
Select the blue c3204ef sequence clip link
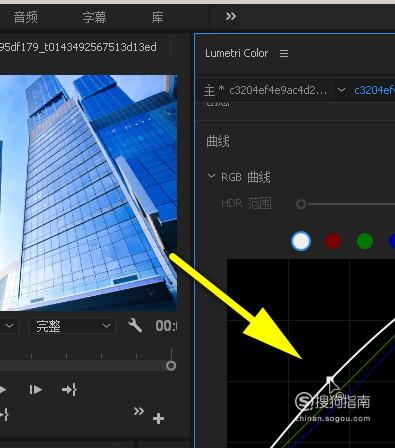374,90
